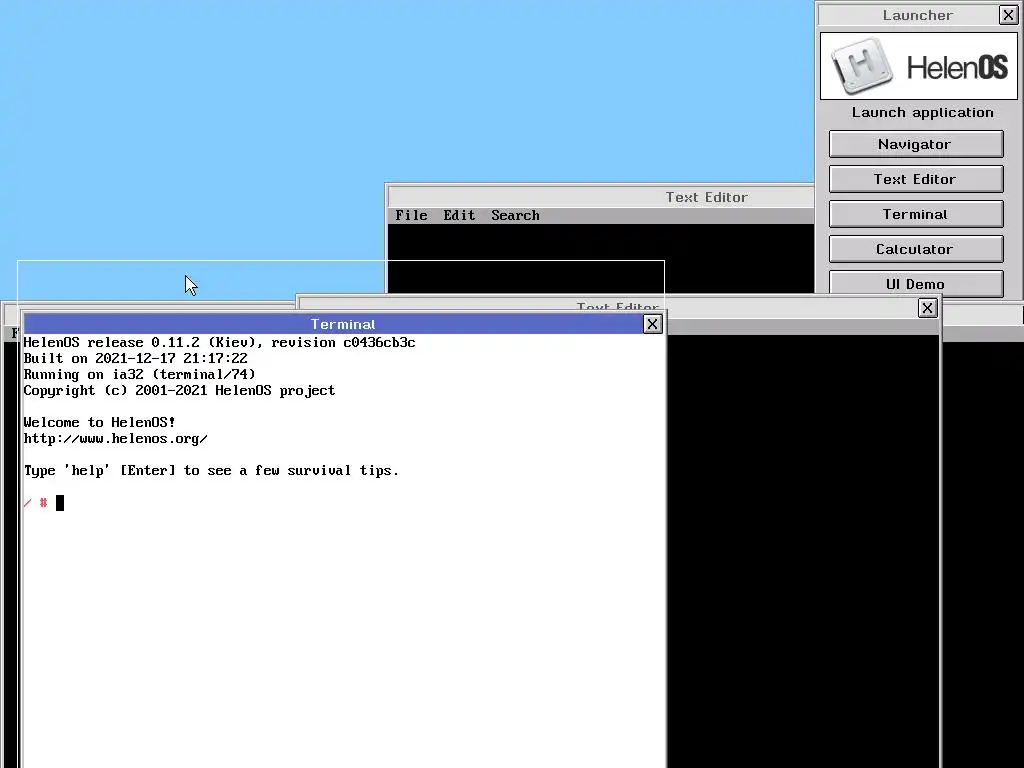Close the Terminal window
The image size is (1024, 768).
coord(652,324)
